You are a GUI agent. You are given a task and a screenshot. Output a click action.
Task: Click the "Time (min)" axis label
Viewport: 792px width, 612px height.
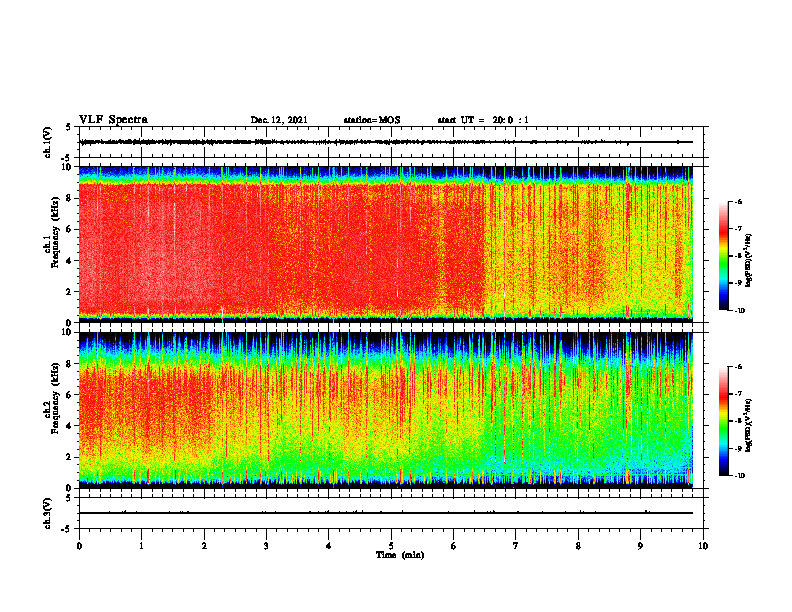400,555
